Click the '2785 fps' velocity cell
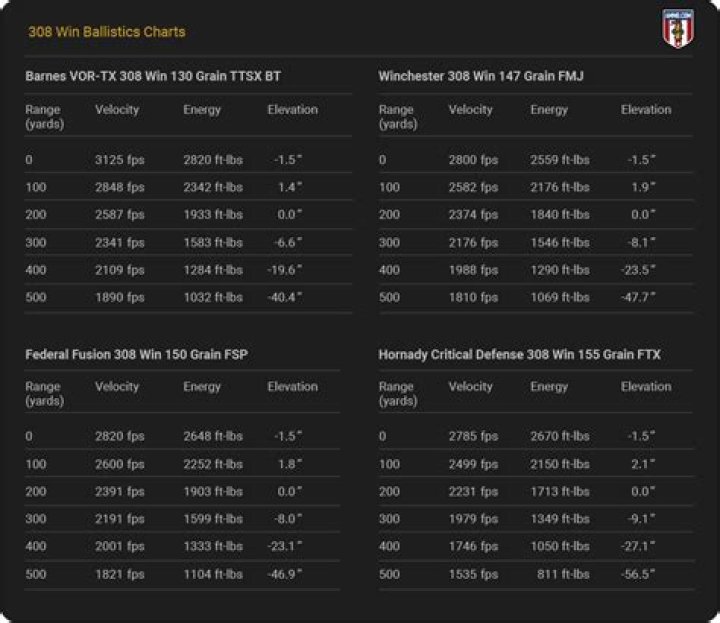The width and height of the screenshot is (720, 623). point(473,436)
